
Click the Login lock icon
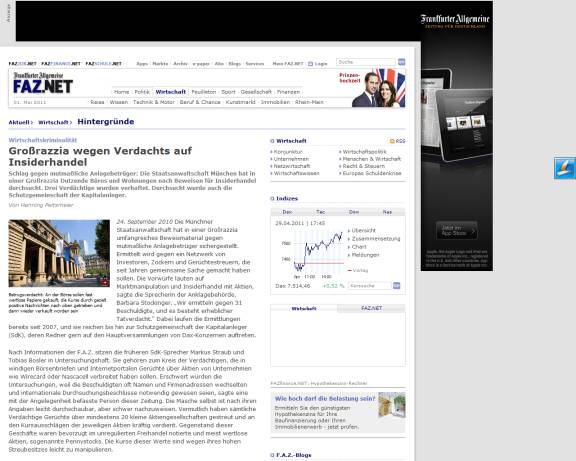pos(310,64)
